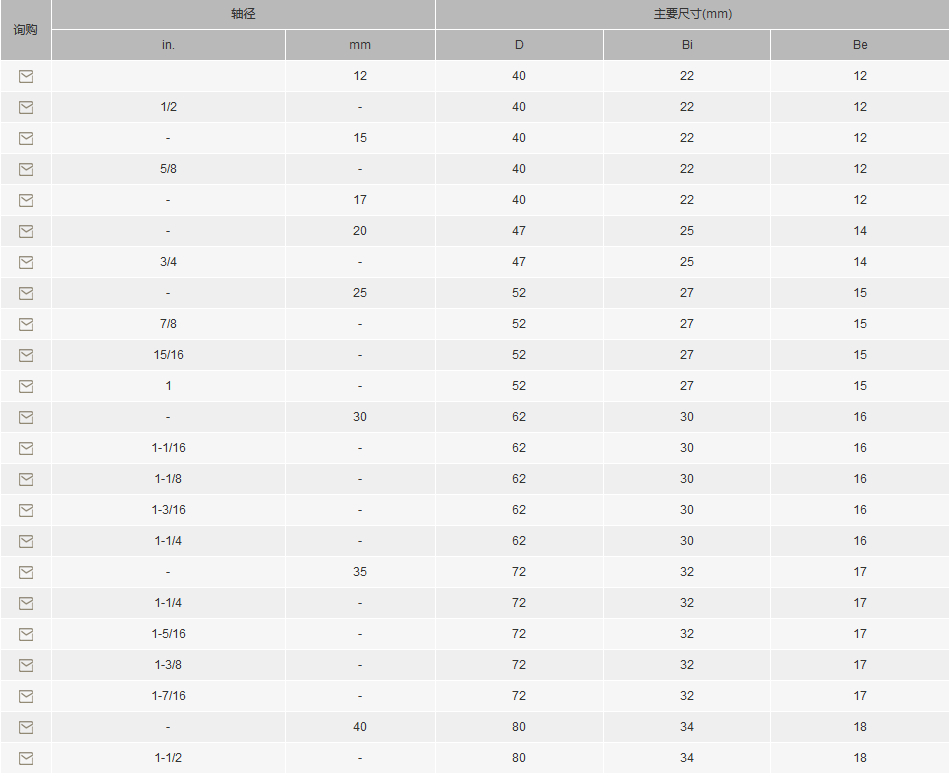Click inquiry envelope for 35 mm row
Screen dimensions: 949x777
(x=26, y=572)
